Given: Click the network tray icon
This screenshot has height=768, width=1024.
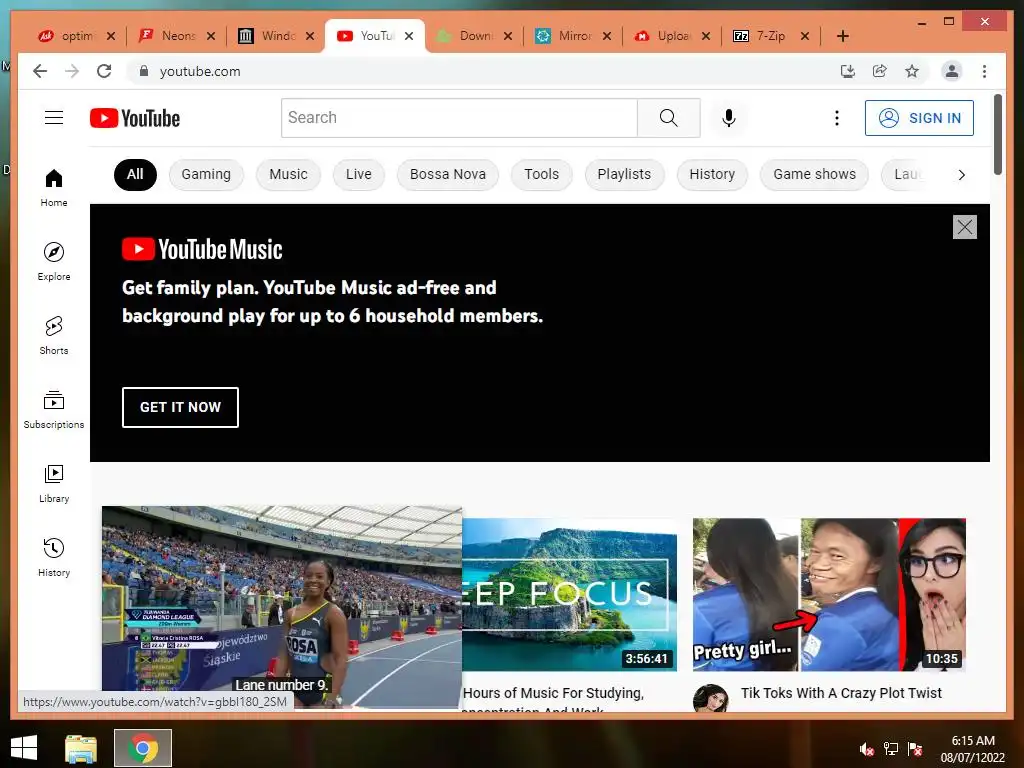Looking at the screenshot, I should [x=891, y=749].
